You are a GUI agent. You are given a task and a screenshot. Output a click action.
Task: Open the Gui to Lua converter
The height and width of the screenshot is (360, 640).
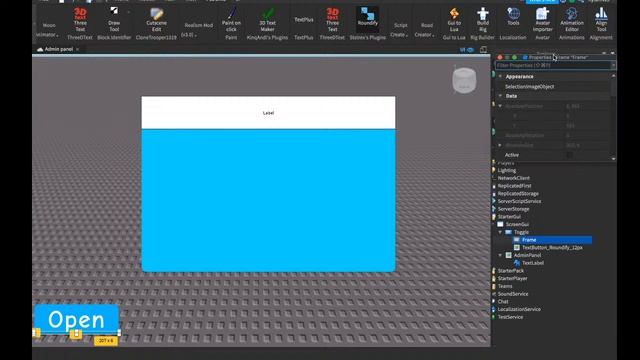pyautogui.click(x=454, y=20)
